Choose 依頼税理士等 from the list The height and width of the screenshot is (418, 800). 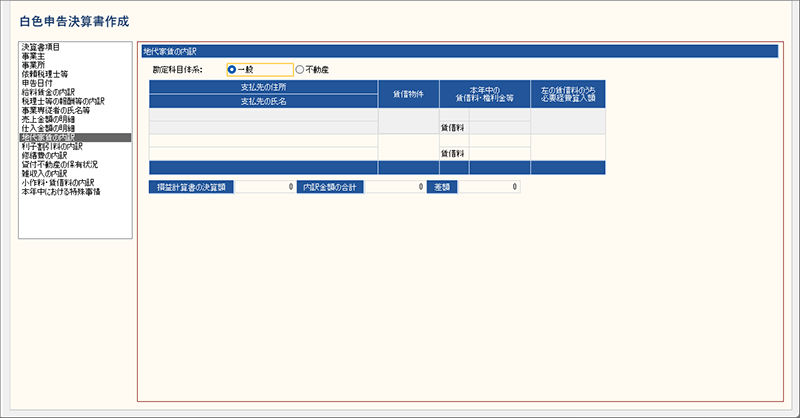pyautogui.click(x=44, y=74)
